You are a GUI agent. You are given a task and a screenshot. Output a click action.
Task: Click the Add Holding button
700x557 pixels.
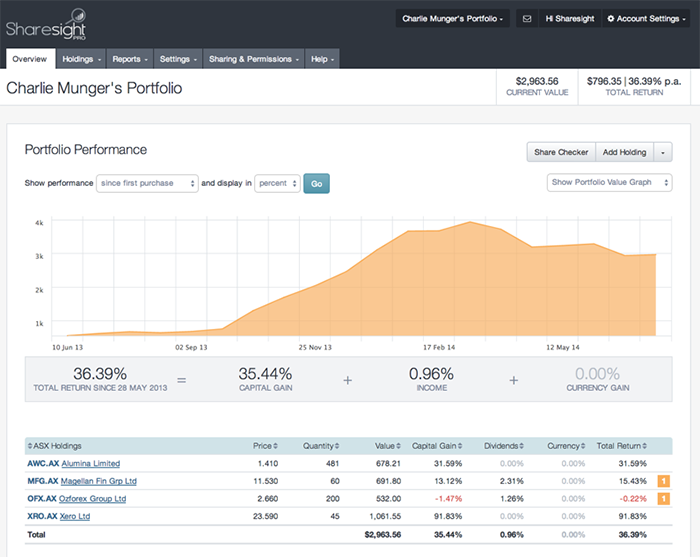click(624, 152)
